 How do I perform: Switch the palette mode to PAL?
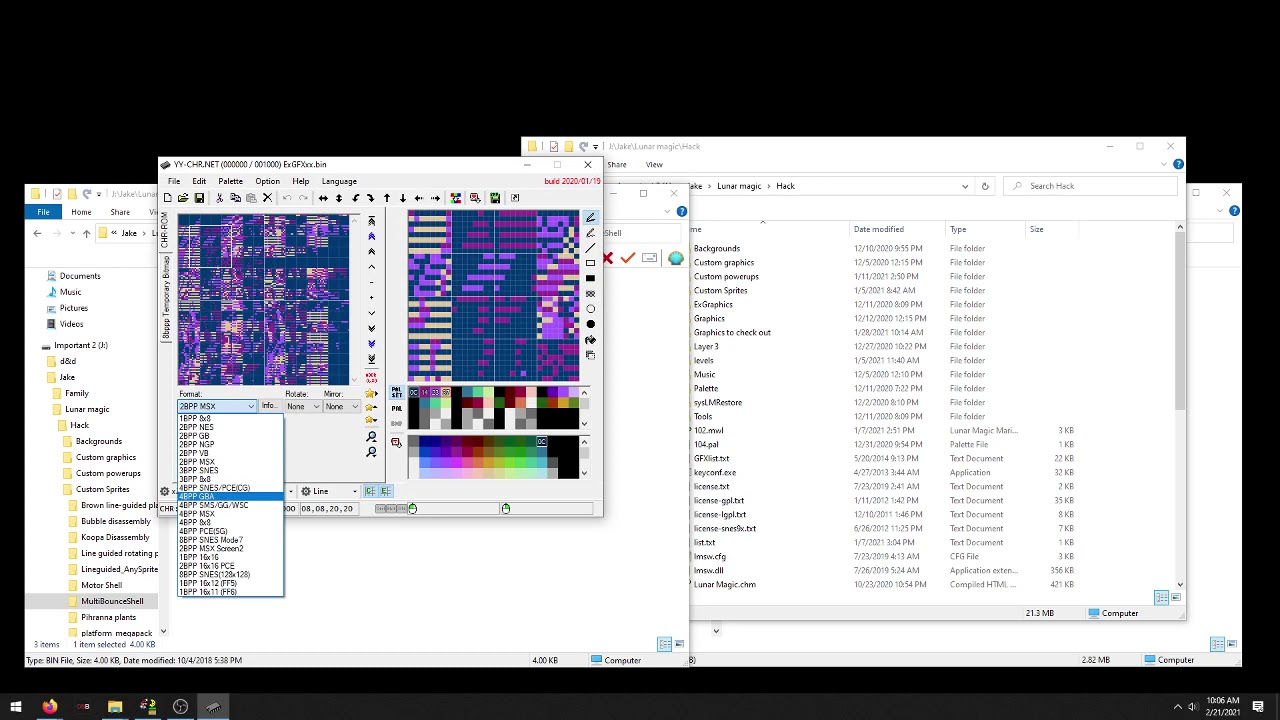click(397, 409)
